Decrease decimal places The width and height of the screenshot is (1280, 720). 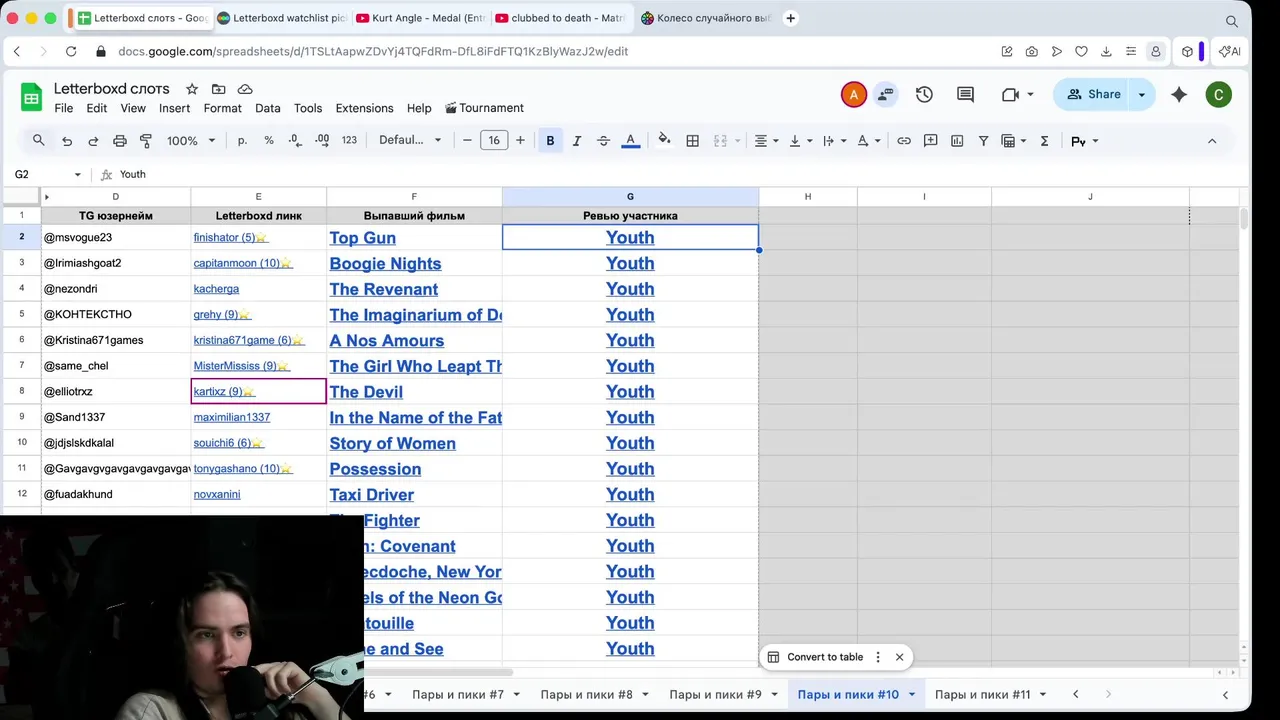(x=295, y=141)
